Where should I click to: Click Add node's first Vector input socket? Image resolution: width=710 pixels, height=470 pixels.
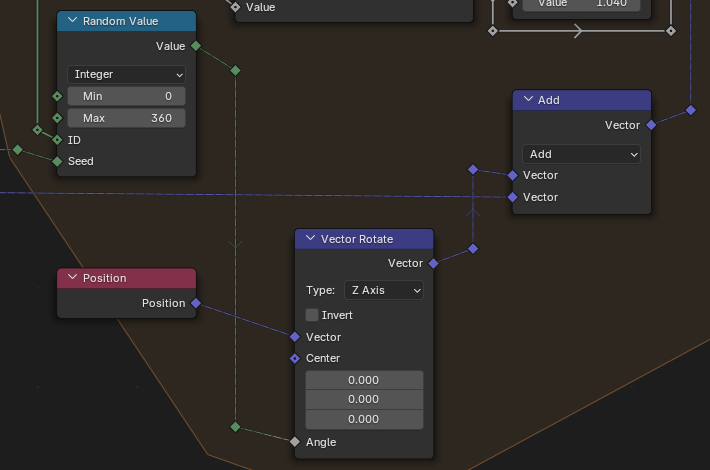[x=513, y=175]
